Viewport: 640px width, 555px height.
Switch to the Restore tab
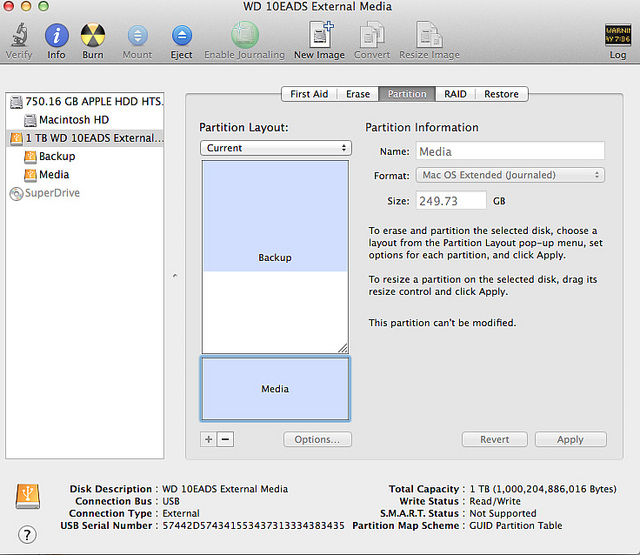501,94
